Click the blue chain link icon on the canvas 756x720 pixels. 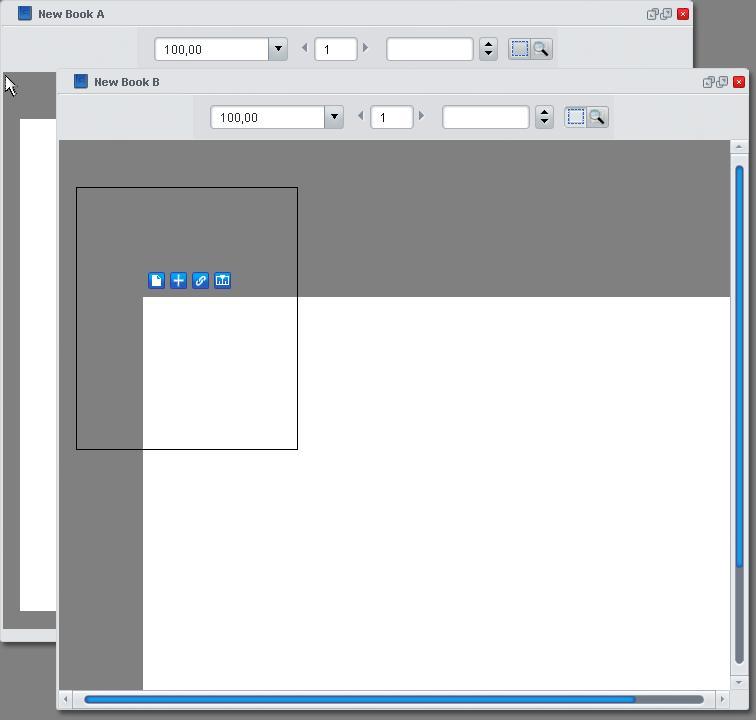[x=201, y=280]
